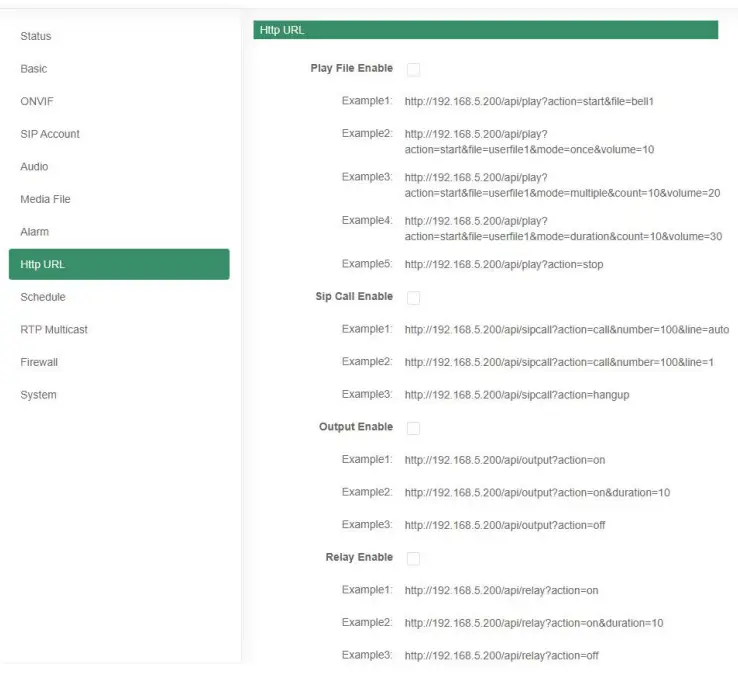Click the sipcall?action=hangup URL
Image resolution: width=738 pixels, height=681 pixels.
(517, 395)
